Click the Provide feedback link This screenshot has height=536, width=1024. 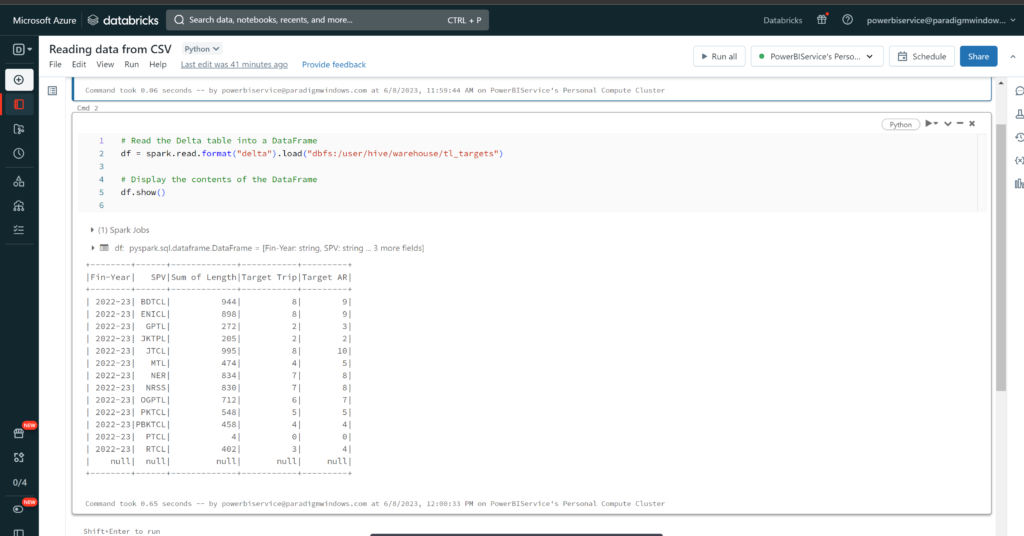(334, 65)
